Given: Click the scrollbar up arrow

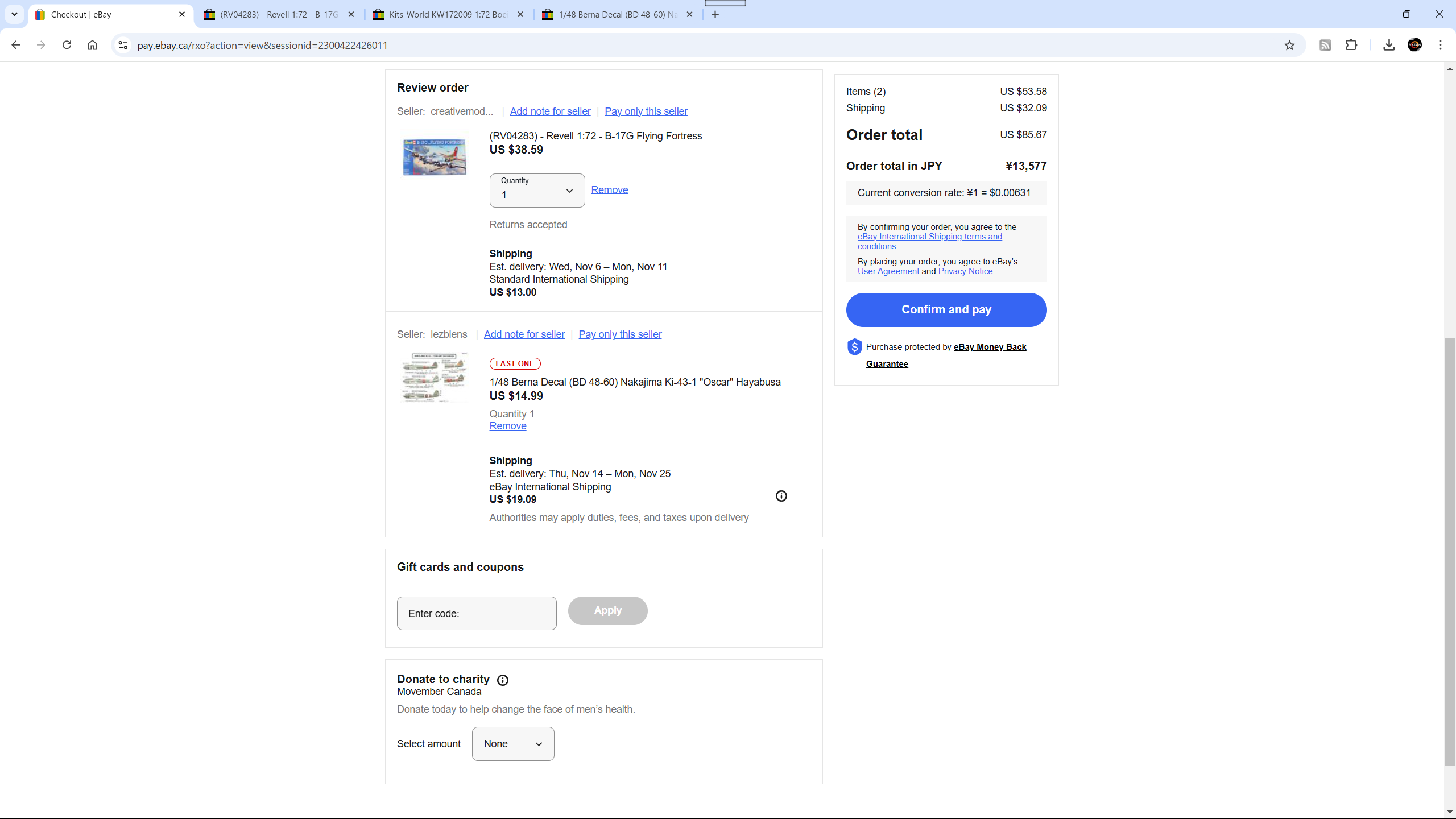Looking at the screenshot, I should pos(1450,68).
